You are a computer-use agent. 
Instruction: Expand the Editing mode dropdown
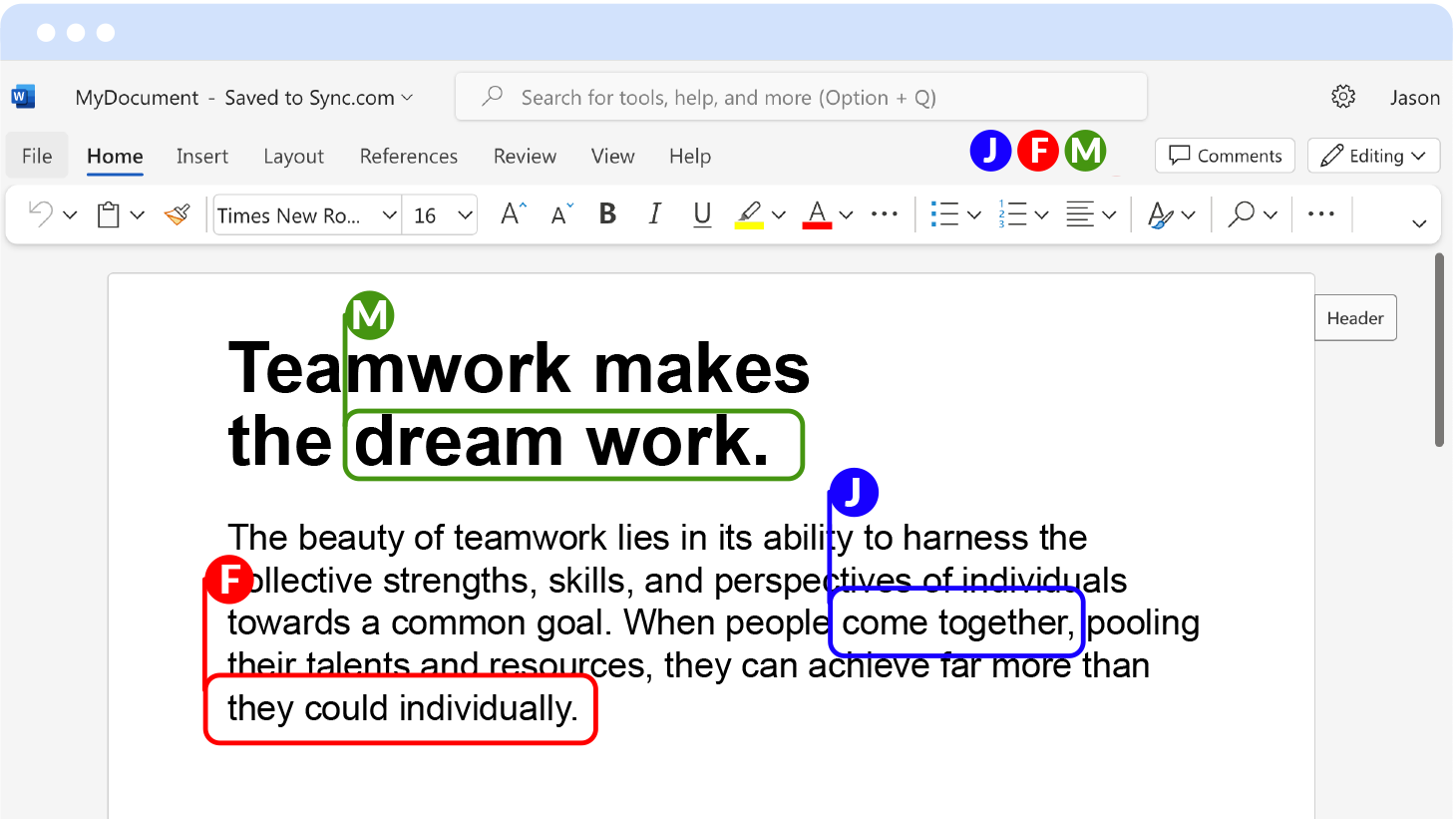coord(1373,156)
